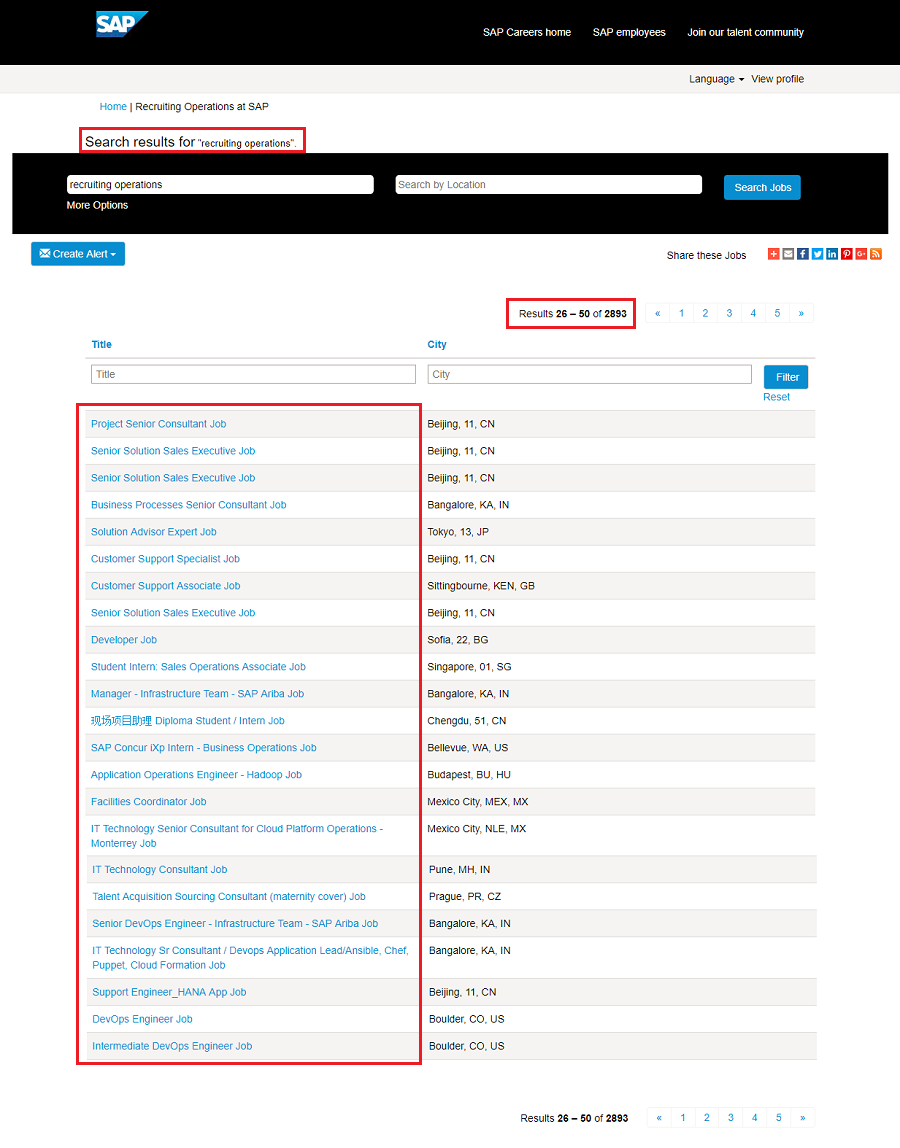The width and height of the screenshot is (900, 1148).
Task: Open the RSS feed icon
Action: (876, 254)
